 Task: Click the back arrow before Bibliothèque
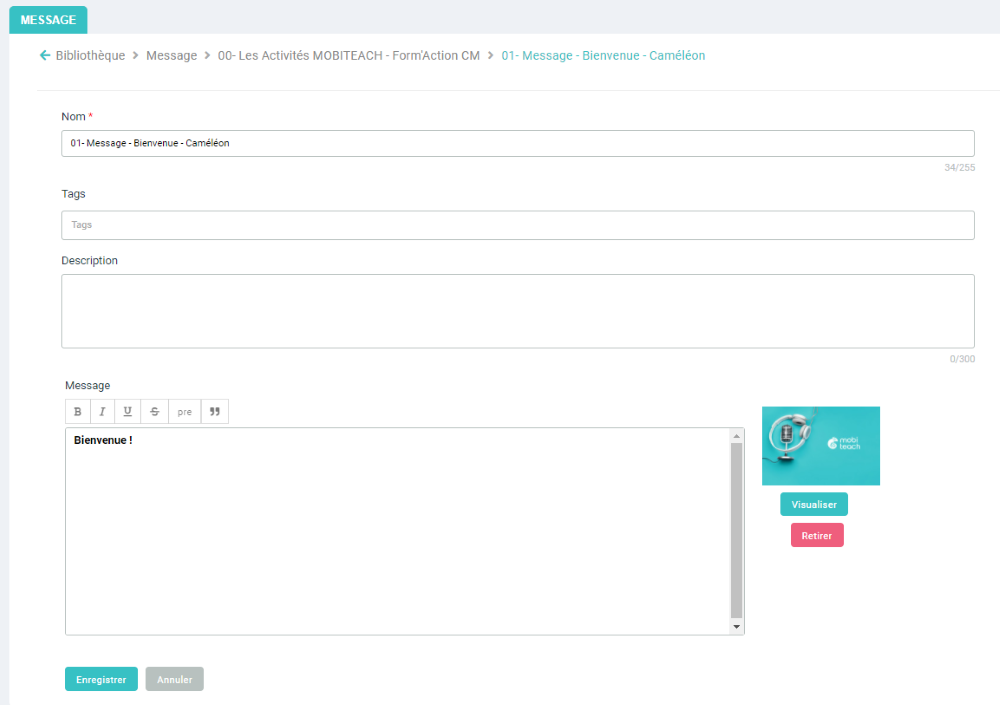tap(45, 56)
